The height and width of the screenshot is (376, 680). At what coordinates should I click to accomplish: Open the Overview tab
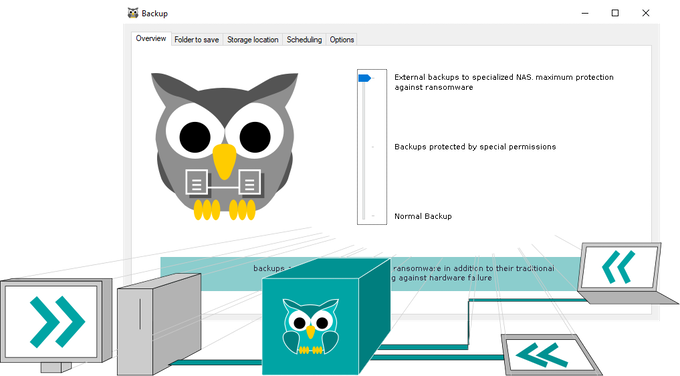click(151, 39)
